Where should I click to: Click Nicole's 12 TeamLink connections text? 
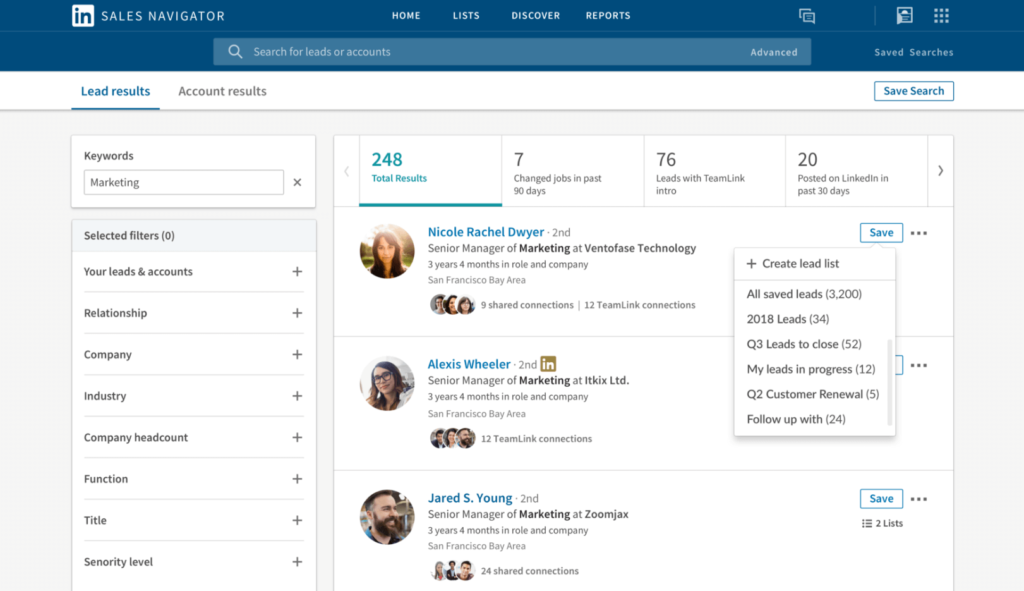pyautogui.click(x=639, y=305)
